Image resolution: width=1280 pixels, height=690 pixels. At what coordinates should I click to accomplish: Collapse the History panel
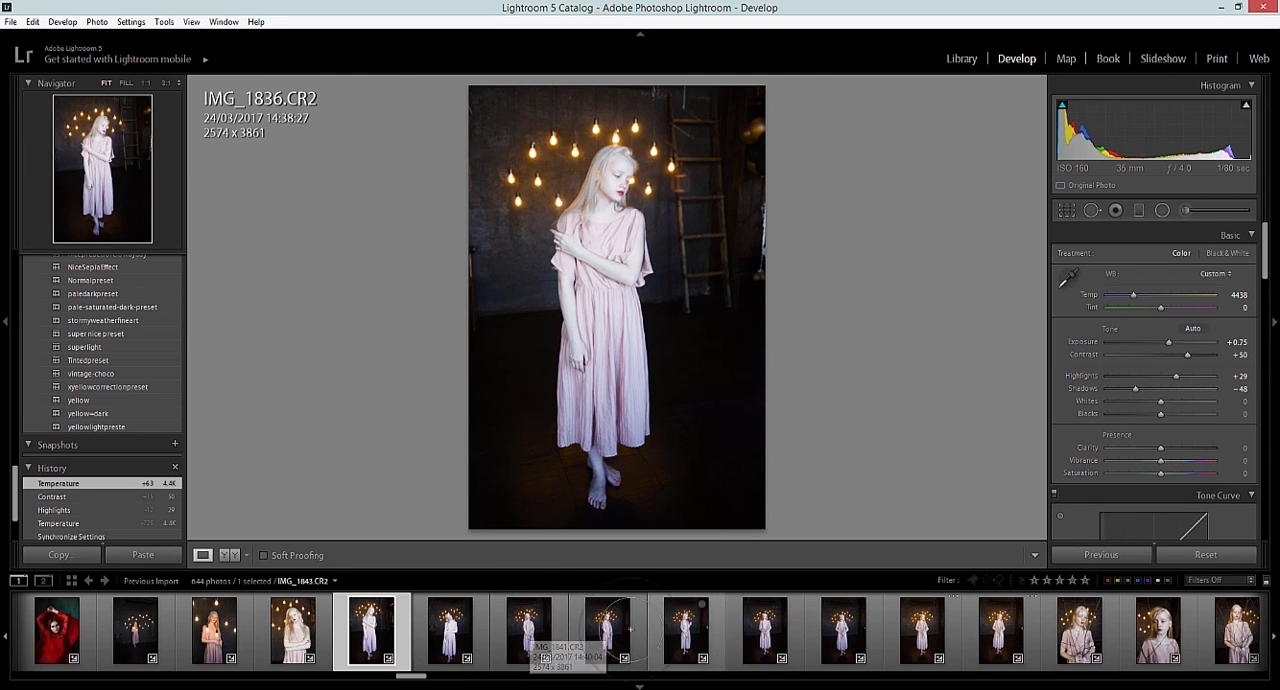tap(28, 467)
